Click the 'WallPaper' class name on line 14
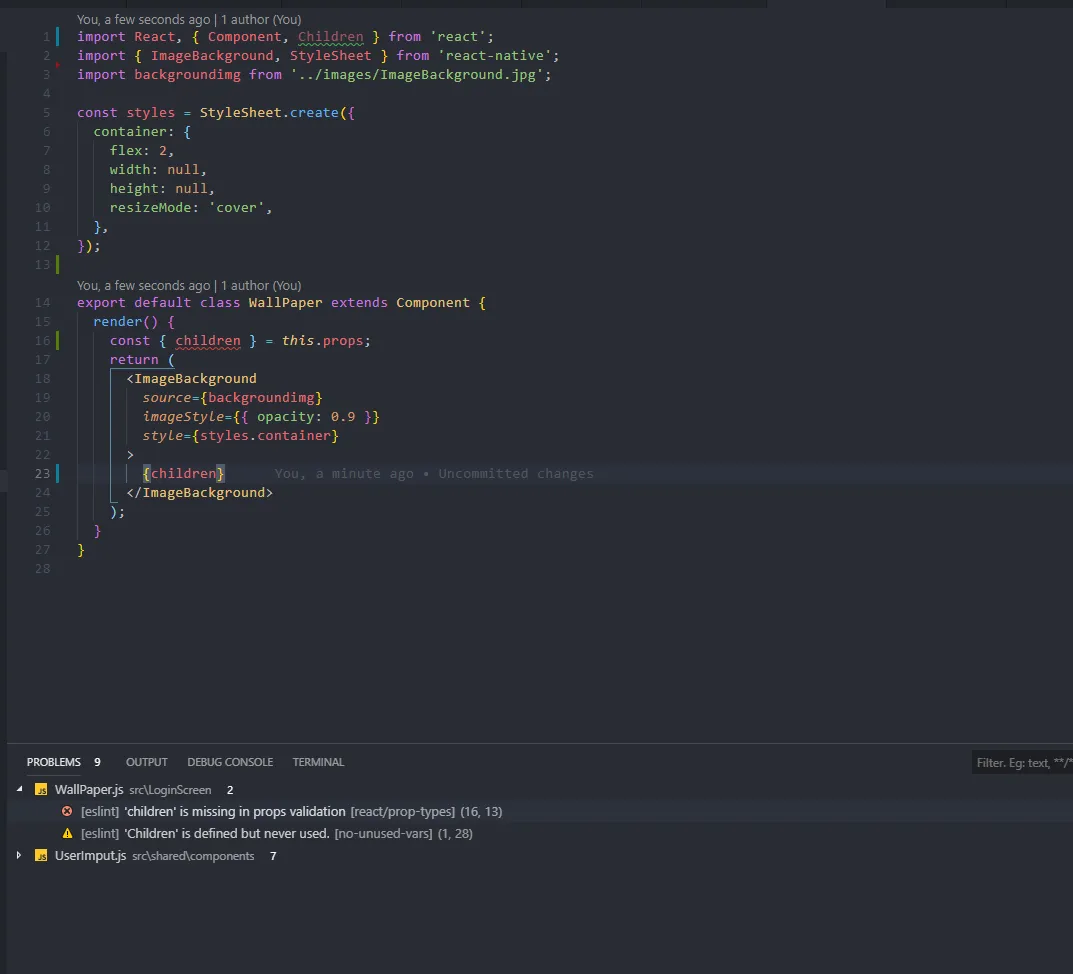1073x974 pixels. pyautogui.click(x=285, y=303)
